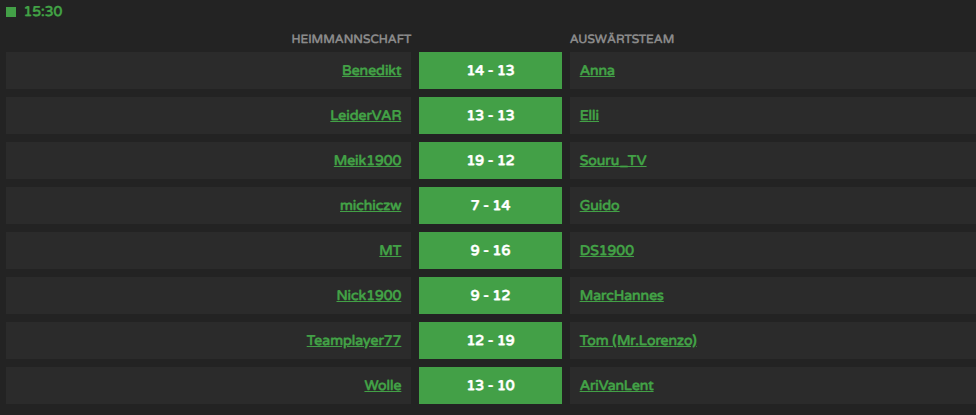Open Guido's player link
The image size is (976, 415).
599,205
